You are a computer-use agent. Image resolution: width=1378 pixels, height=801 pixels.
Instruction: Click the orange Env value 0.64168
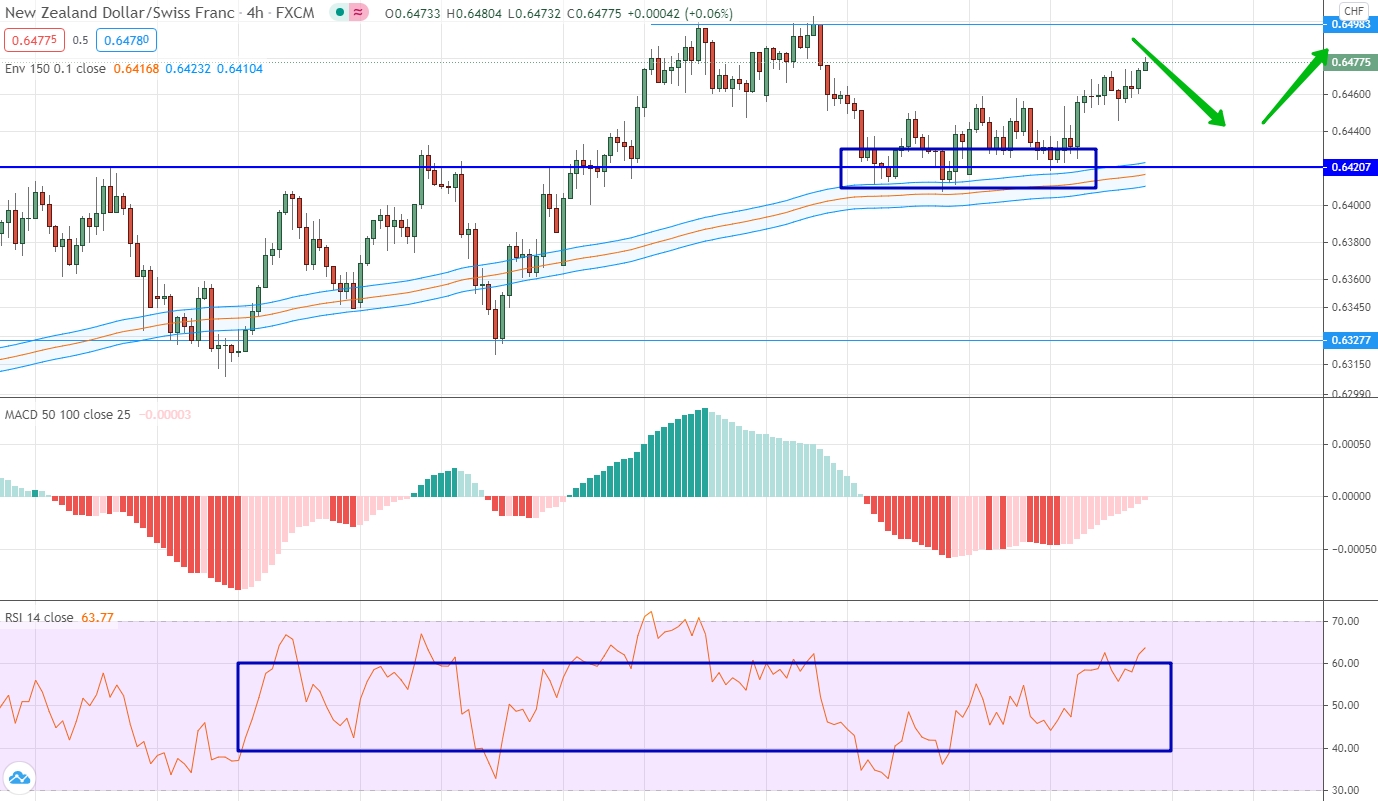[136, 69]
